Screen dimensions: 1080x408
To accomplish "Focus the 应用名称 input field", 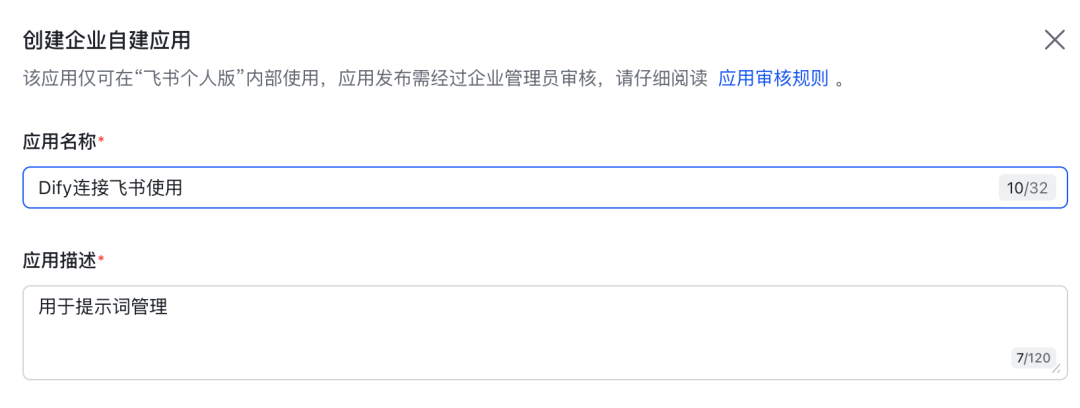I will click(x=546, y=187).
